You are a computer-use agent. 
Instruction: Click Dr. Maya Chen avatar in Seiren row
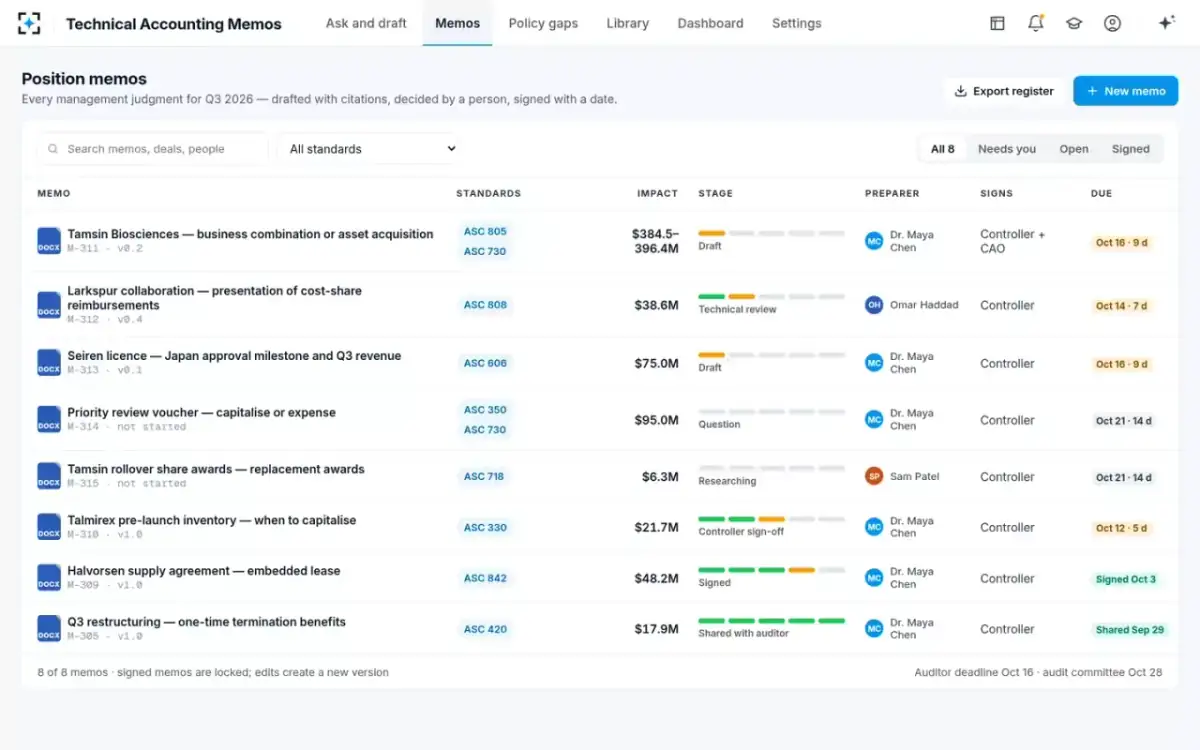click(874, 363)
